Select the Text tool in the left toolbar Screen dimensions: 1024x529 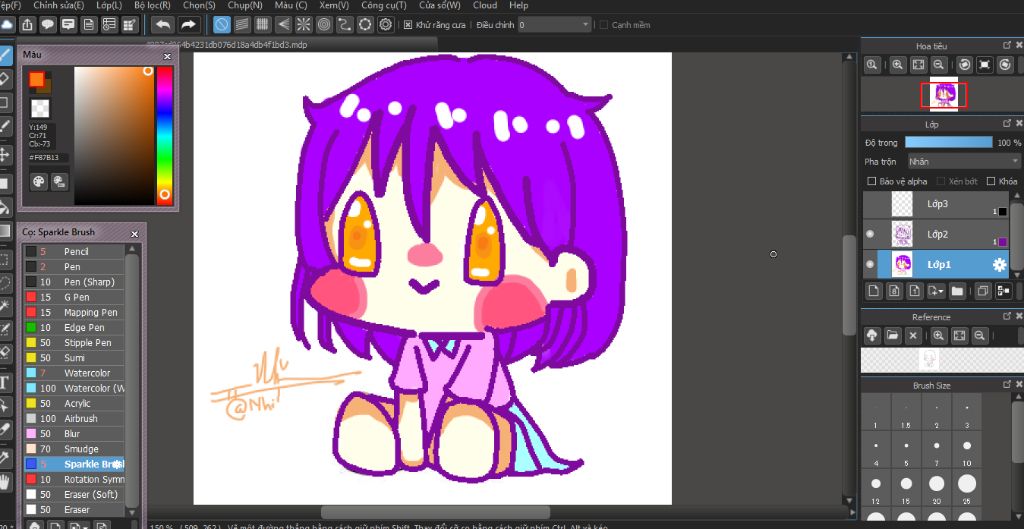(5, 382)
